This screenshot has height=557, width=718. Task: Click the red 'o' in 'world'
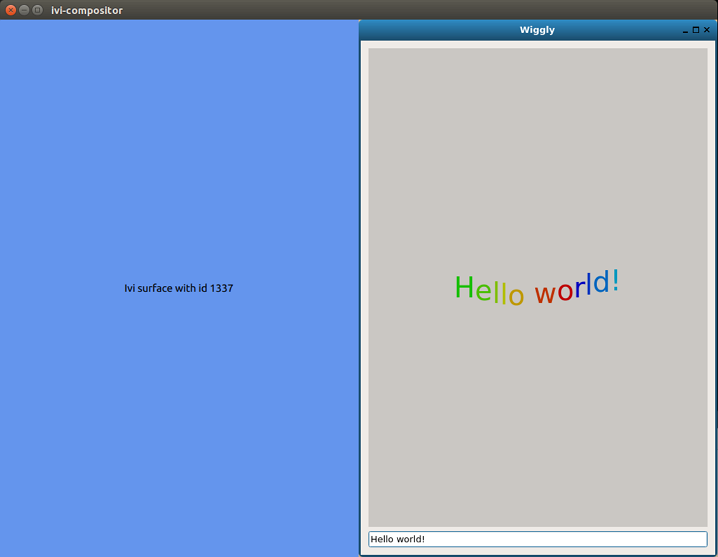pyautogui.click(x=565, y=294)
